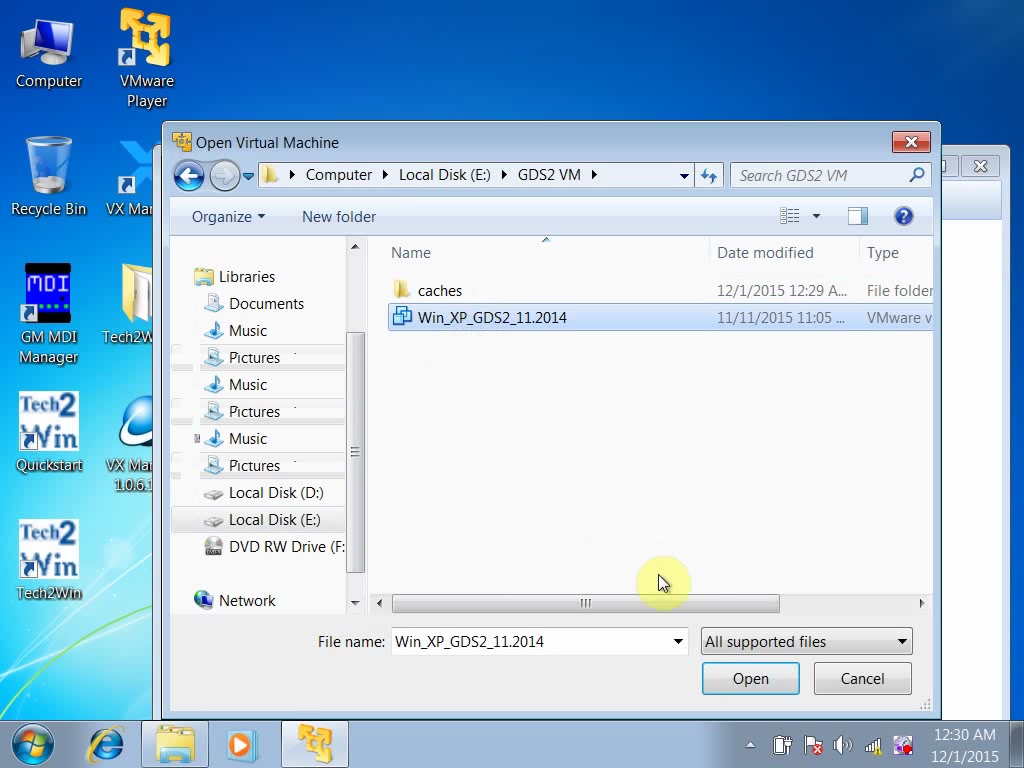1024x768 pixels.
Task: Select DVD RW Drive in the sidebar
Action: click(x=274, y=547)
